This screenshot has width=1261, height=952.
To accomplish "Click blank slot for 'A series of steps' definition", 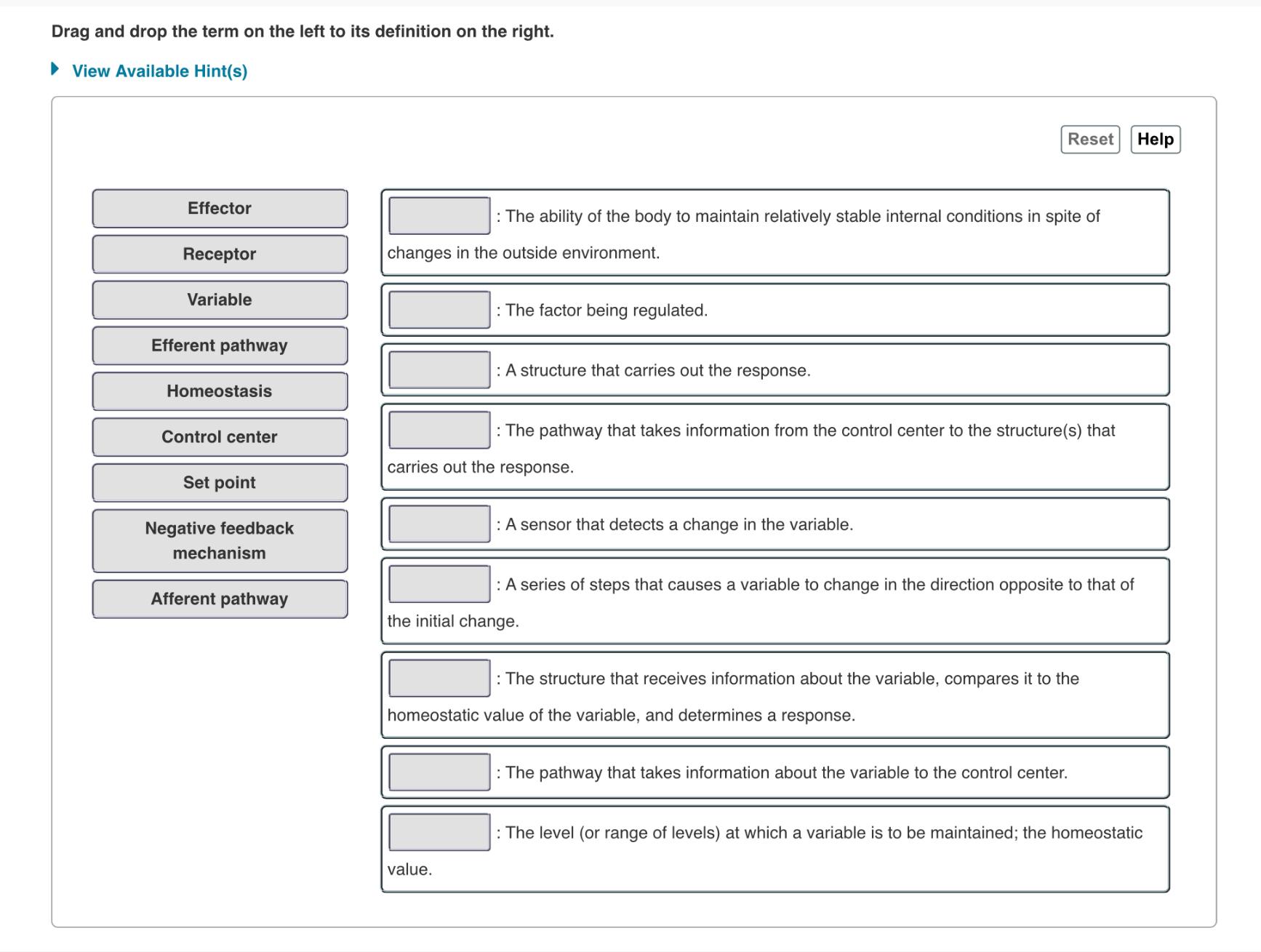I will pos(439,584).
